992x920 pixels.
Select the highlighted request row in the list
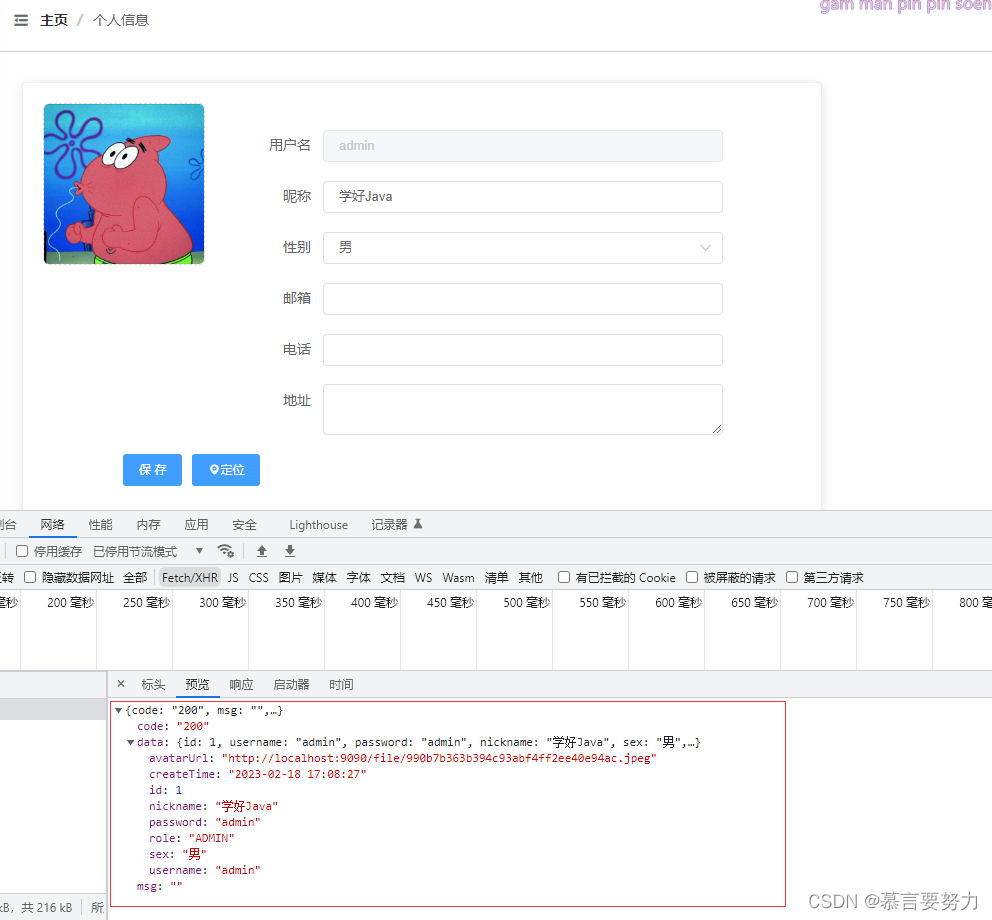(x=53, y=709)
